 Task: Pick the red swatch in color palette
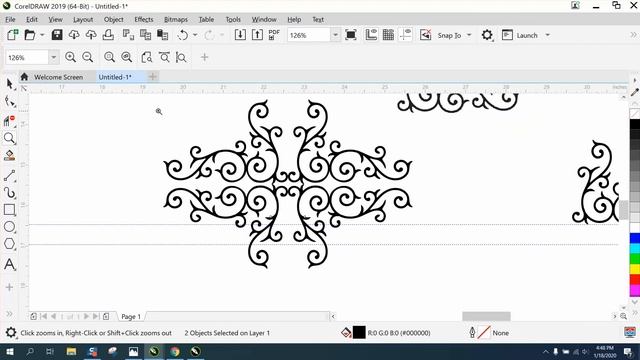click(x=635, y=280)
